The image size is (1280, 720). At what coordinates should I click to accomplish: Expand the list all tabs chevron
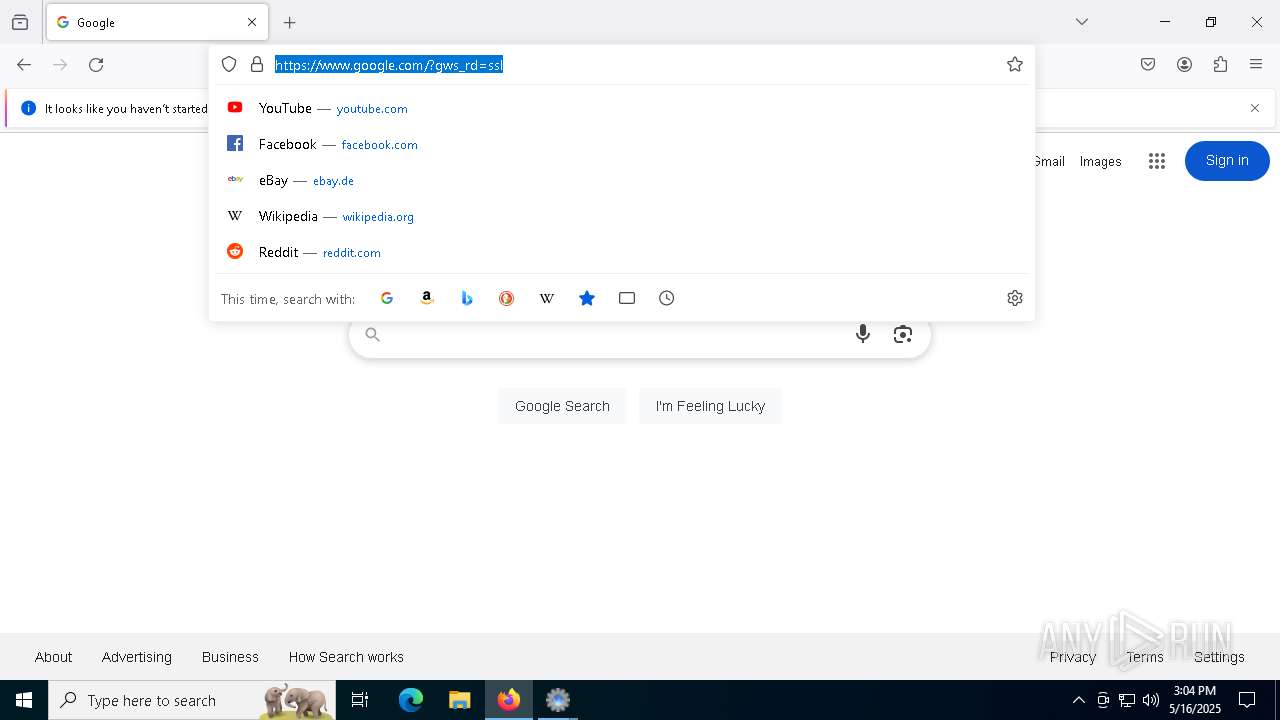(x=1082, y=22)
